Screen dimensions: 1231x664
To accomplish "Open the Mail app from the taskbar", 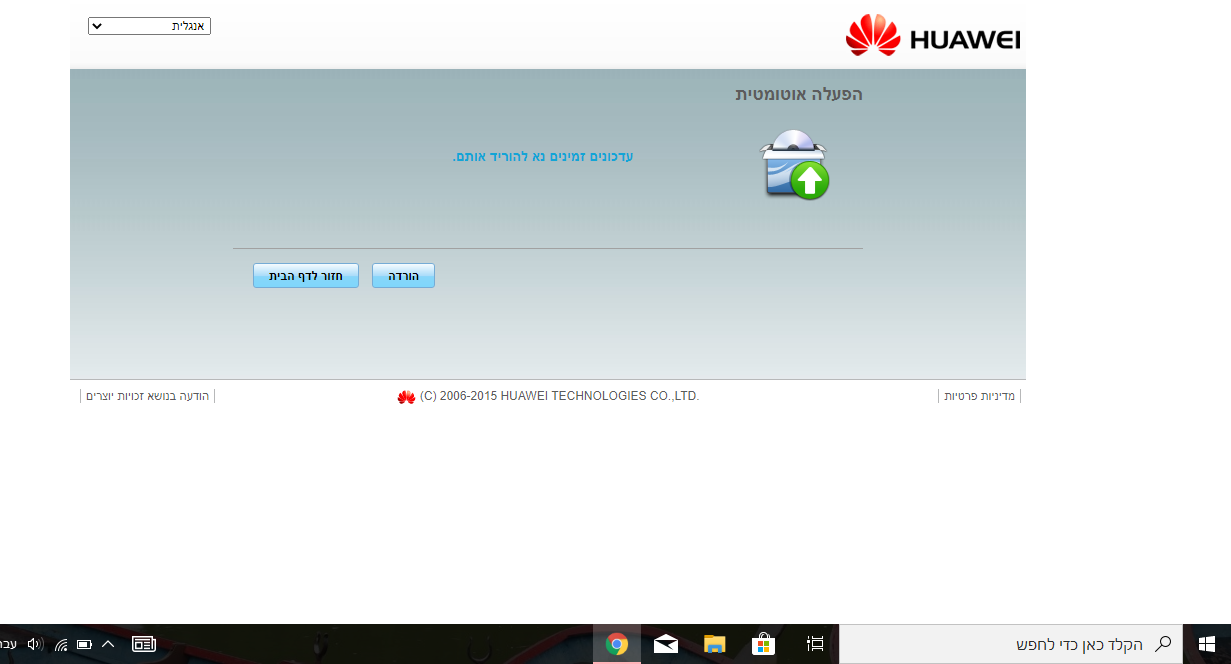I will (x=665, y=644).
